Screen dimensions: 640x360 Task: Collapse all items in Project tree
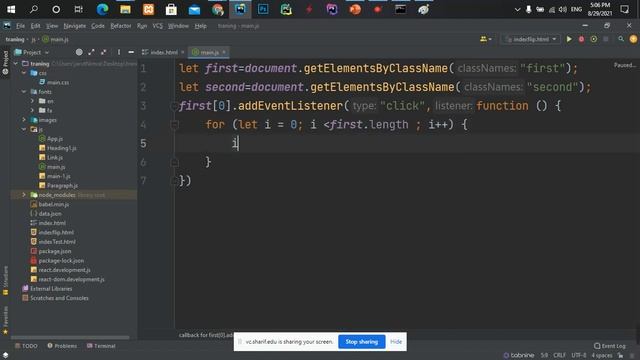click(x=104, y=52)
